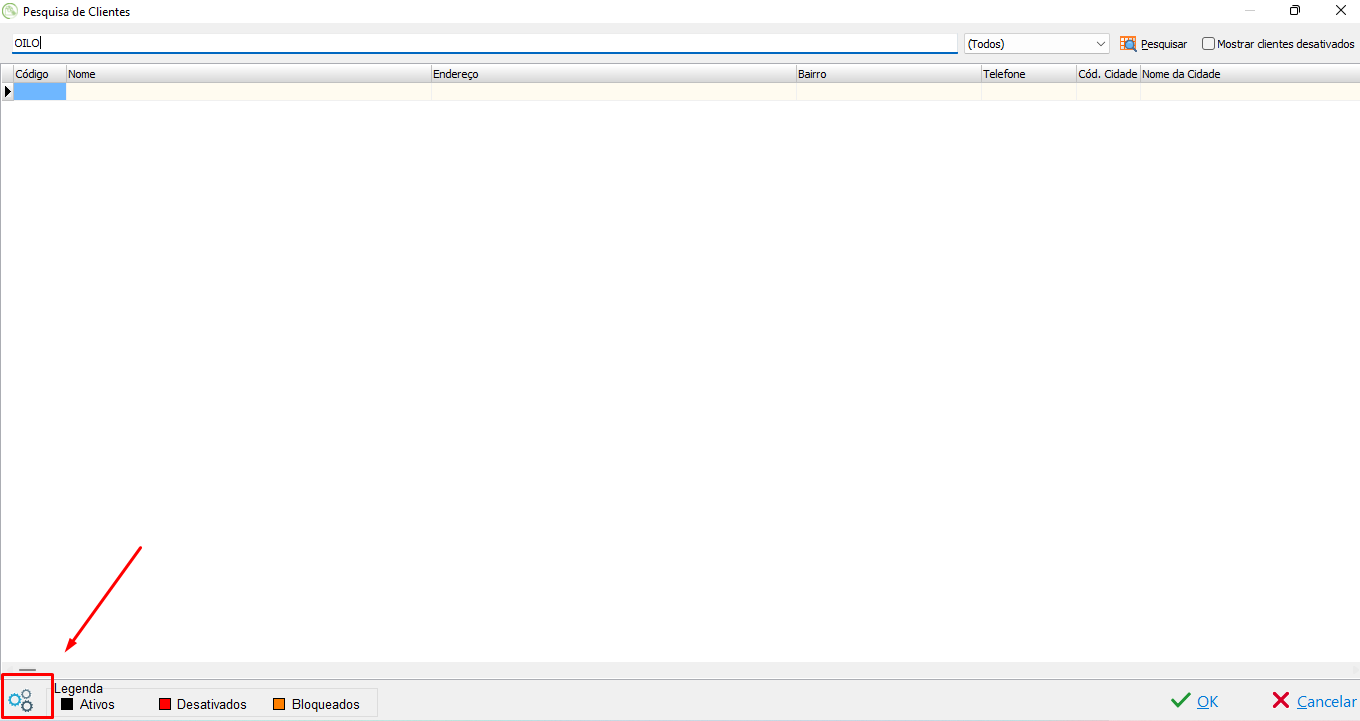
Task: Click the black Ativos legend swatch
Action: pos(67,704)
